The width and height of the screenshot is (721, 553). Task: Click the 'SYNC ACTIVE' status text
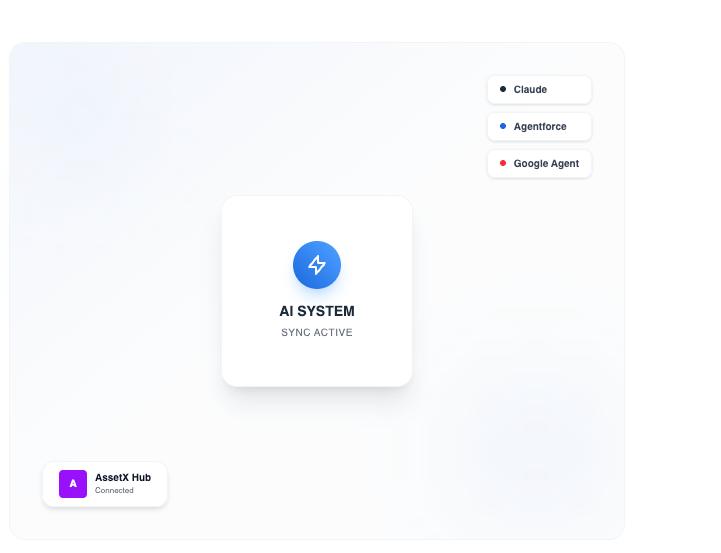pos(317,332)
